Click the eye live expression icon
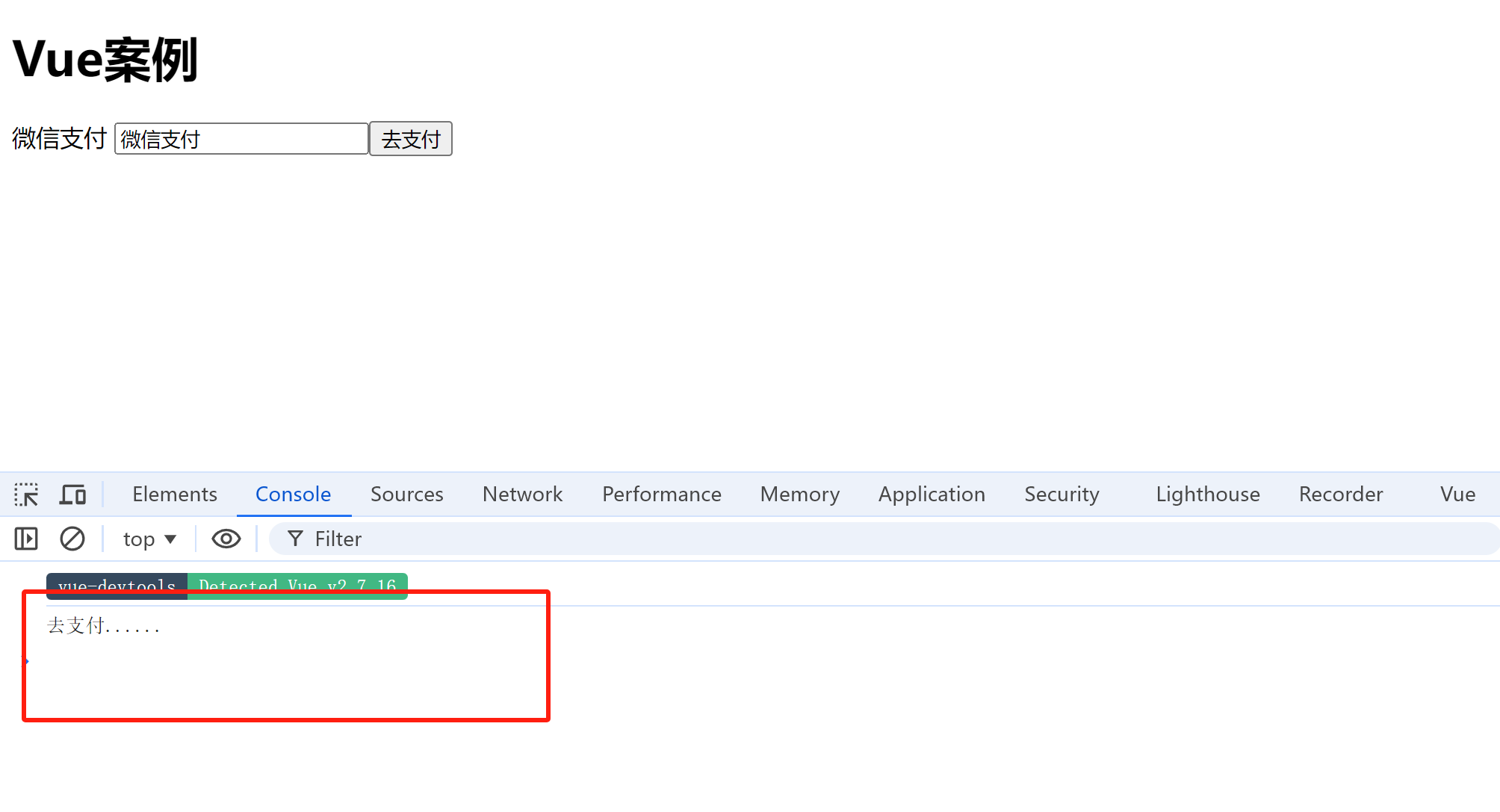This screenshot has height=812, width=1500. [x=226, y=539]
